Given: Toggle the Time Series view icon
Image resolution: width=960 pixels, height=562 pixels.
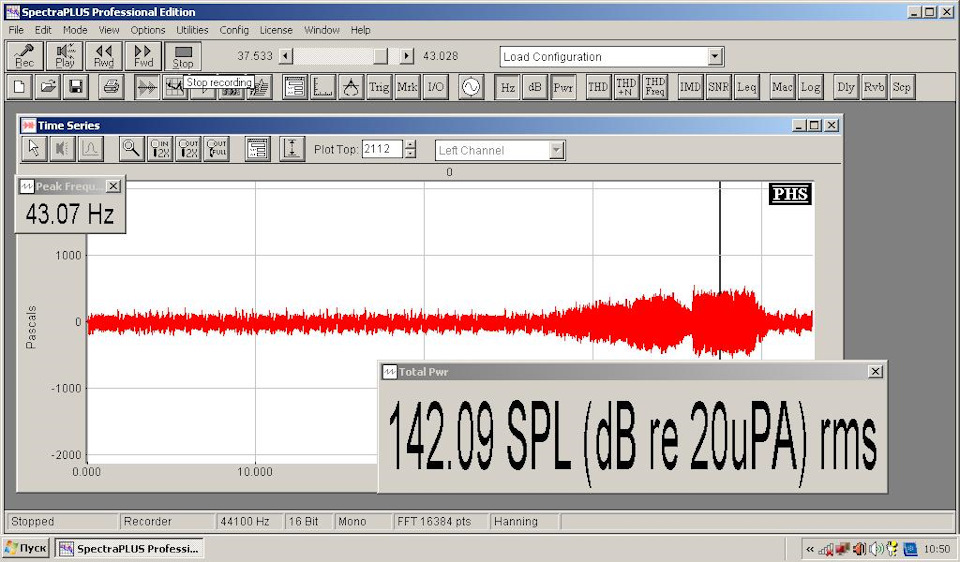Looking at the screenshot, I should coord(147,87).
